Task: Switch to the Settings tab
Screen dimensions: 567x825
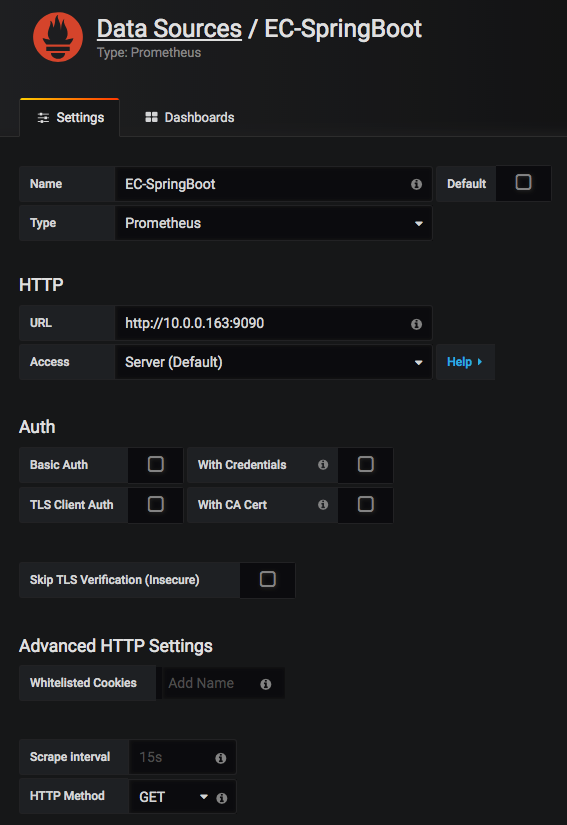Action: 70,117
